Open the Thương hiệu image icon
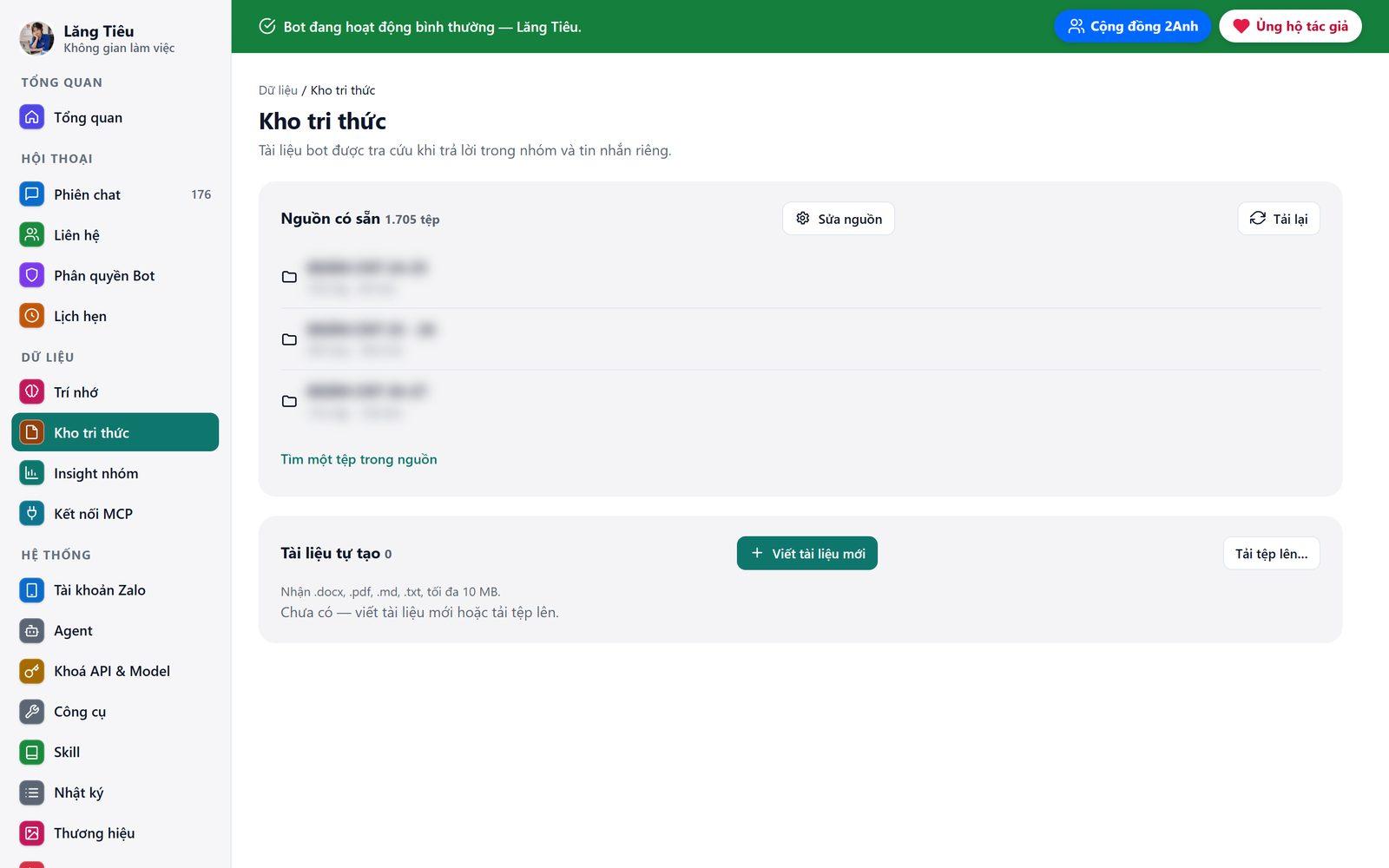Viewport: 1389px width, 868px height. tap(32, 833)
